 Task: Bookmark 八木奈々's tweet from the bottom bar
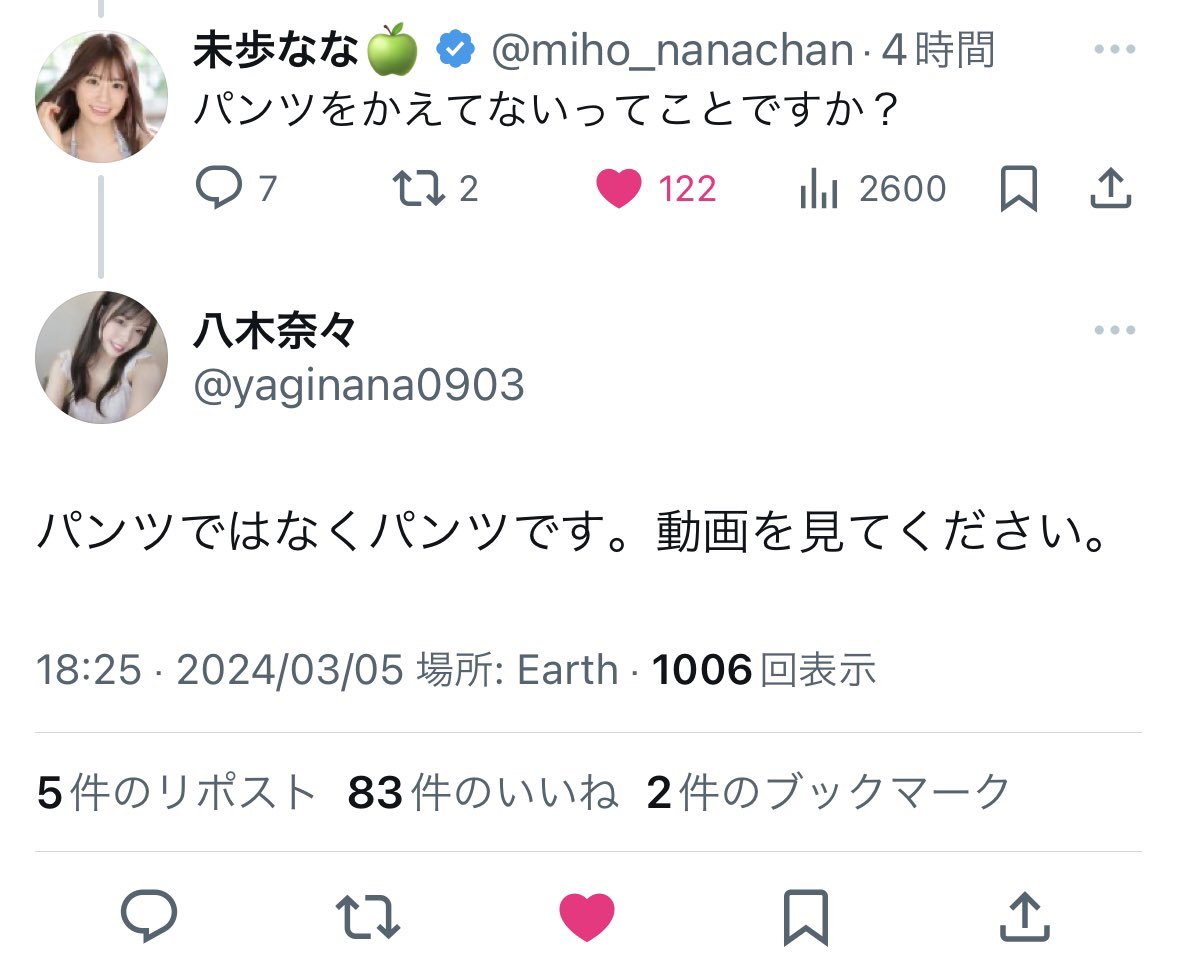(x=805, y=917)
